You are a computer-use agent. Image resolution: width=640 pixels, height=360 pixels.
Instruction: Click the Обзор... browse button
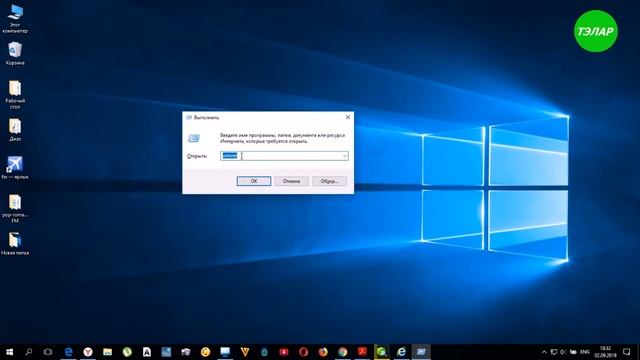pos(329,181)
